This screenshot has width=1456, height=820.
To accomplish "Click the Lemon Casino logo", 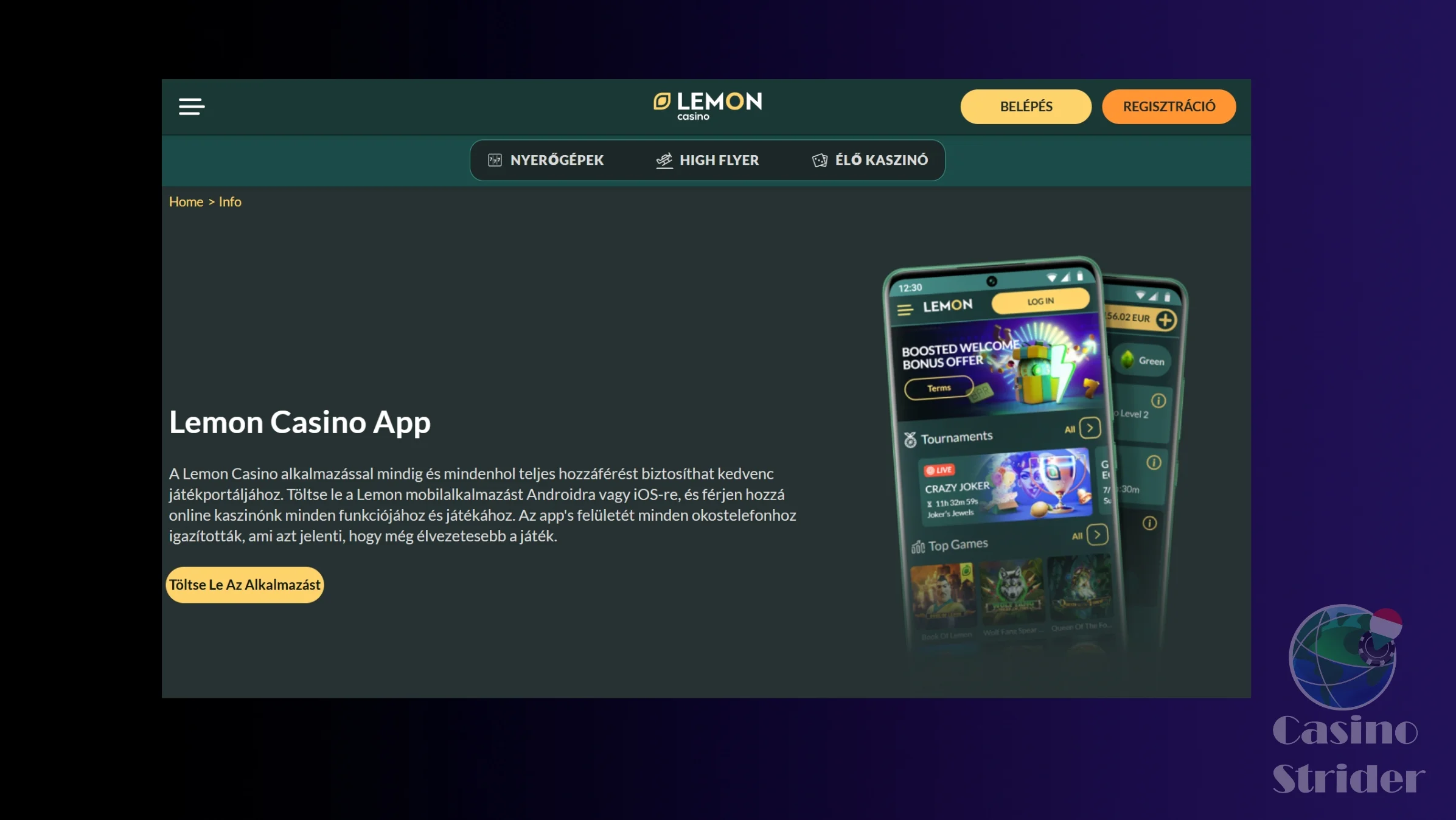I will [708, 106].
